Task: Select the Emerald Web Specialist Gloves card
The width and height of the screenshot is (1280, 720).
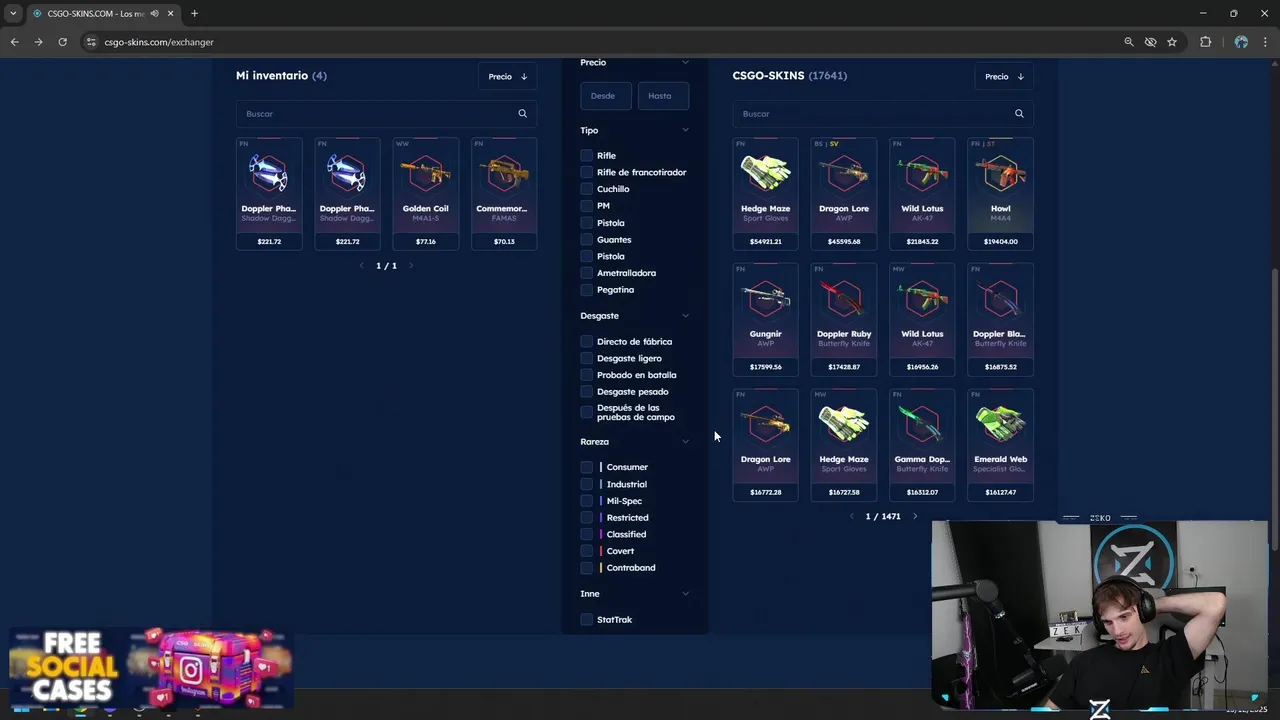Action: [1000, 444]
